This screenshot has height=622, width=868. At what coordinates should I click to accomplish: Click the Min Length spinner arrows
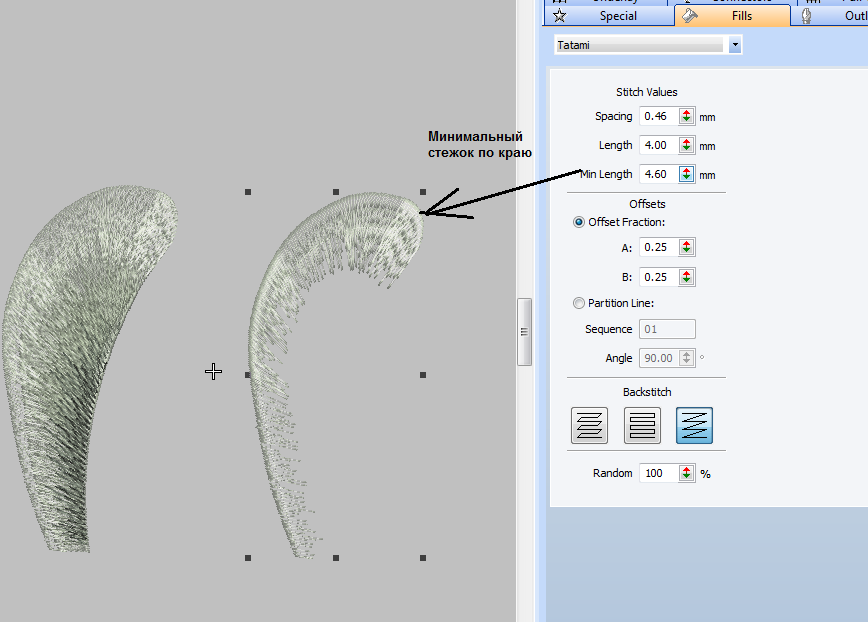point(686,174)
